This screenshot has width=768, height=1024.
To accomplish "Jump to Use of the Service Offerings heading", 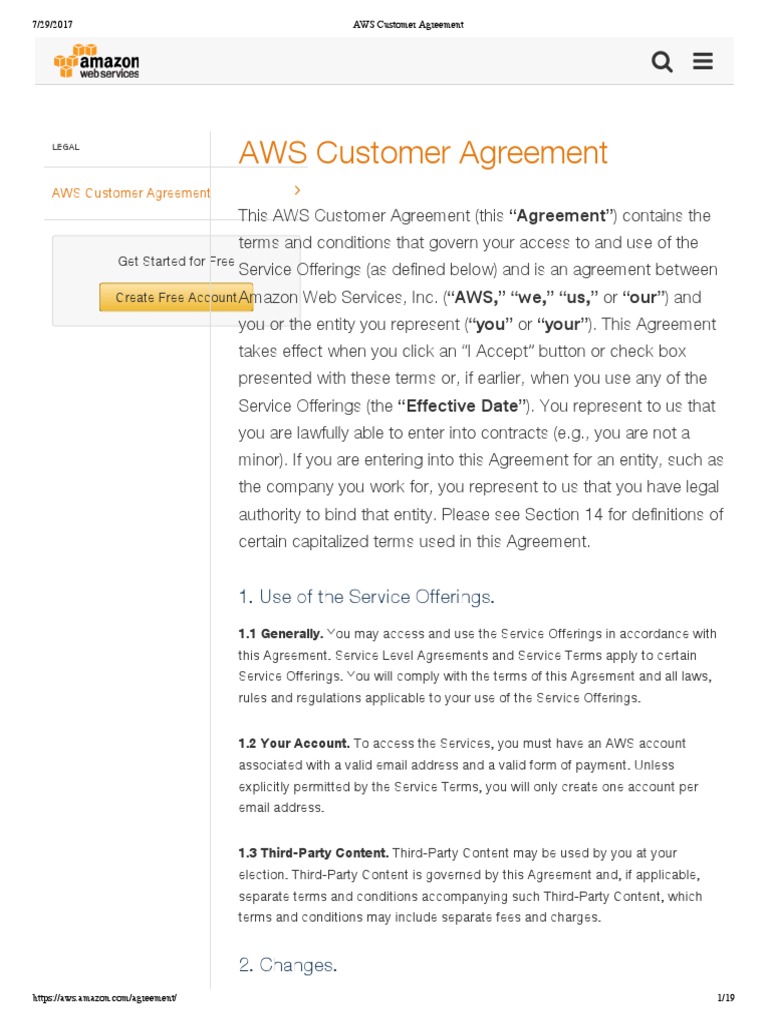I will click(366, 597).
